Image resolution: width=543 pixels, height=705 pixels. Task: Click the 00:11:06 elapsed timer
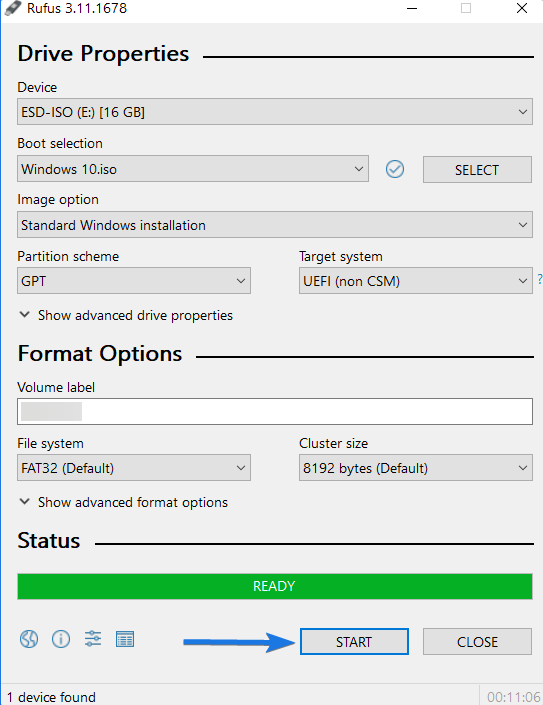(x=514, y=697)
